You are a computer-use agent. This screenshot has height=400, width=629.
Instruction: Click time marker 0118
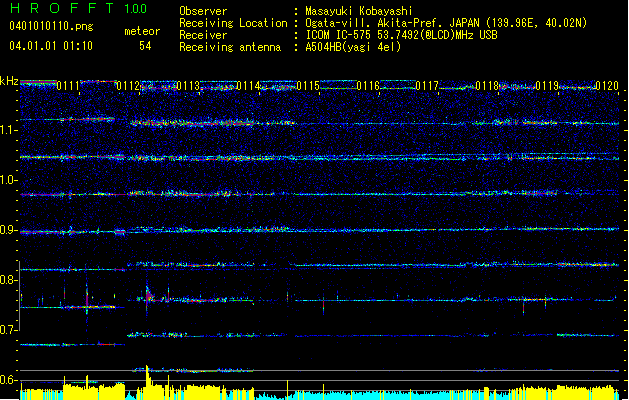[x=487, y=86]
